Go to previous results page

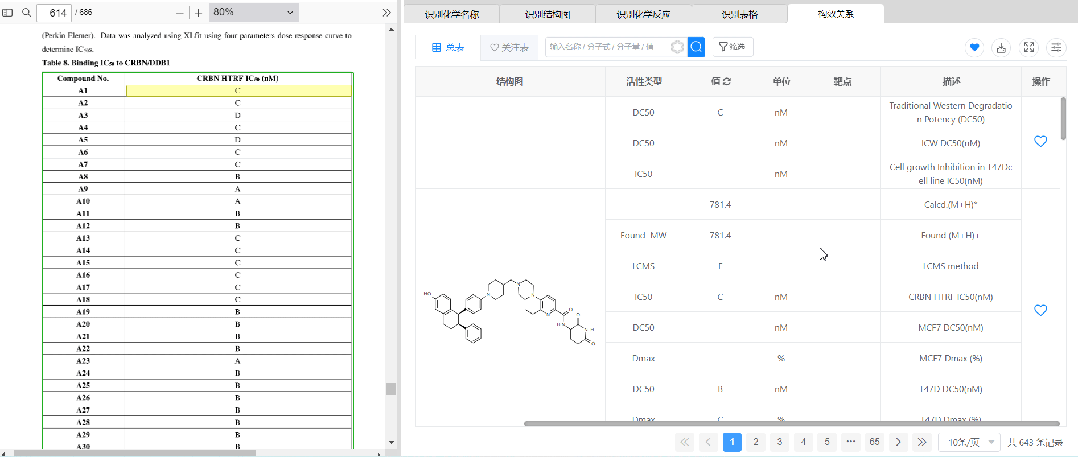click(708, 442)
